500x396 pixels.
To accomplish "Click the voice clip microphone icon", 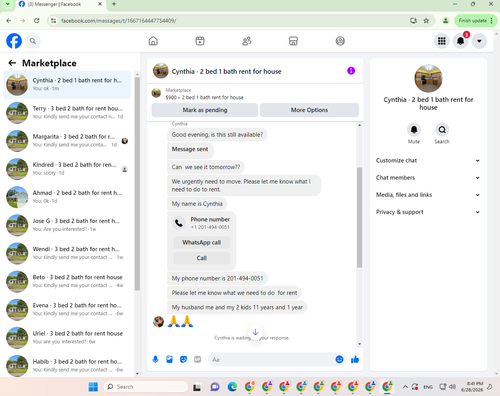I will (155, 359).
